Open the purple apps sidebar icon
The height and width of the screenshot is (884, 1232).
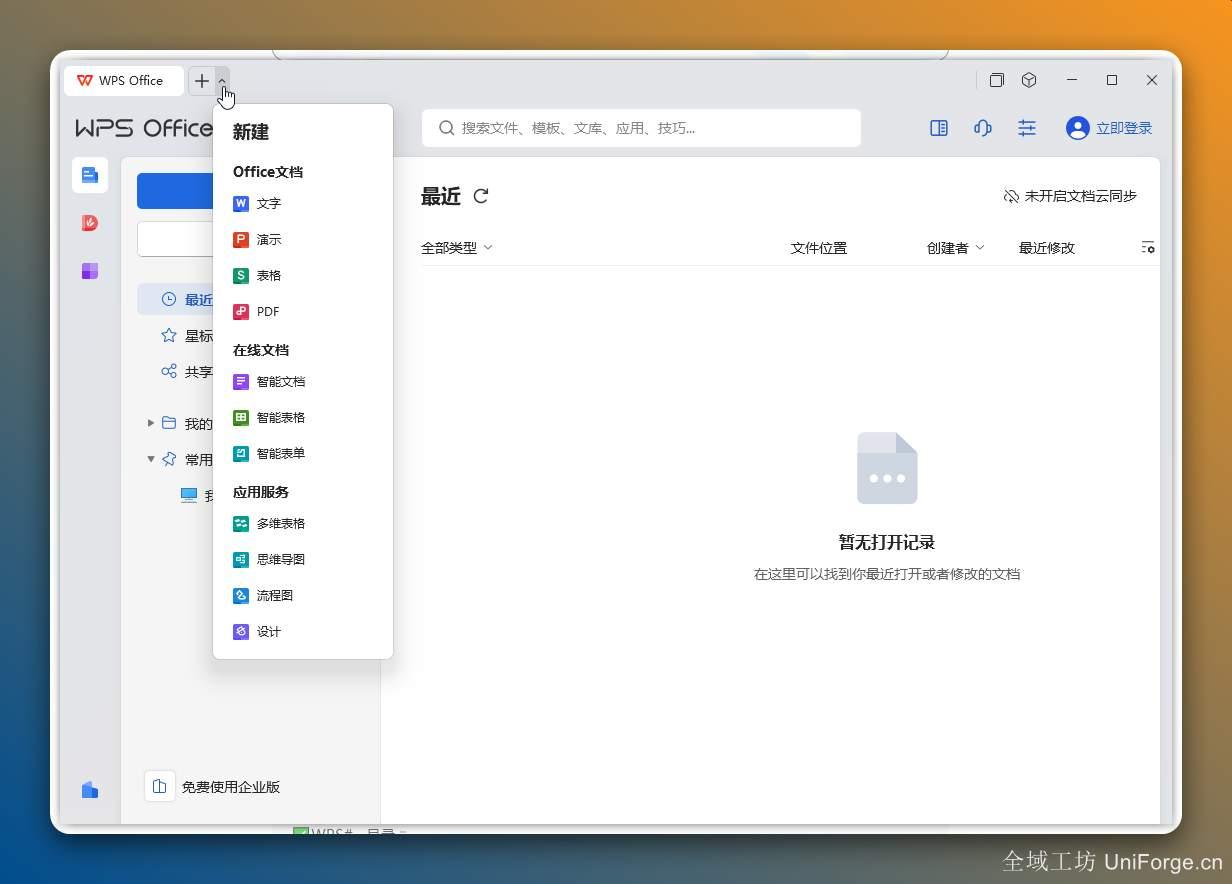coord(90,271)
